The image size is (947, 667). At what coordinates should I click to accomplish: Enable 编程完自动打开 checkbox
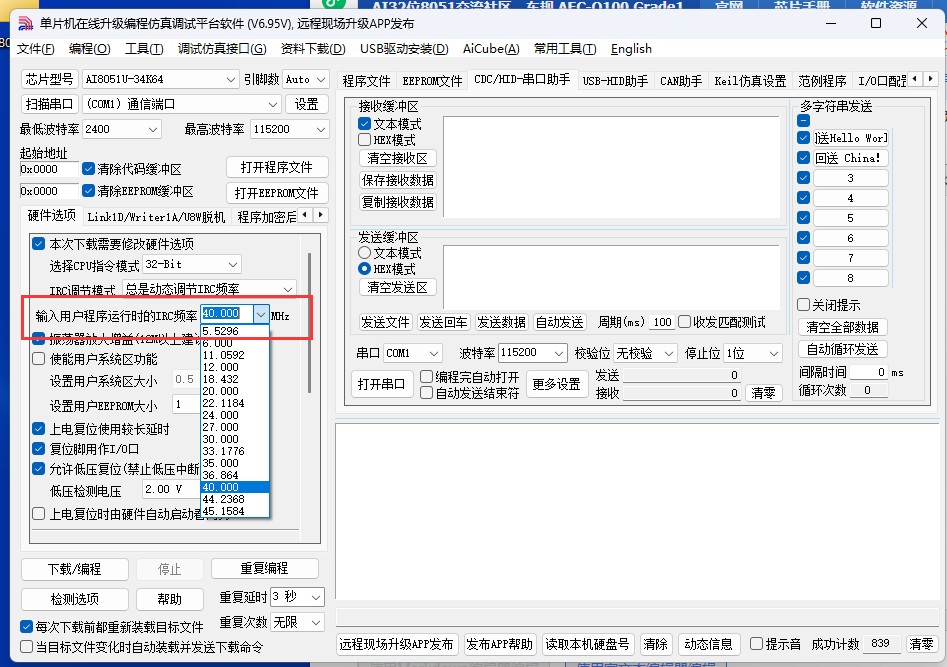coord(426,376)
